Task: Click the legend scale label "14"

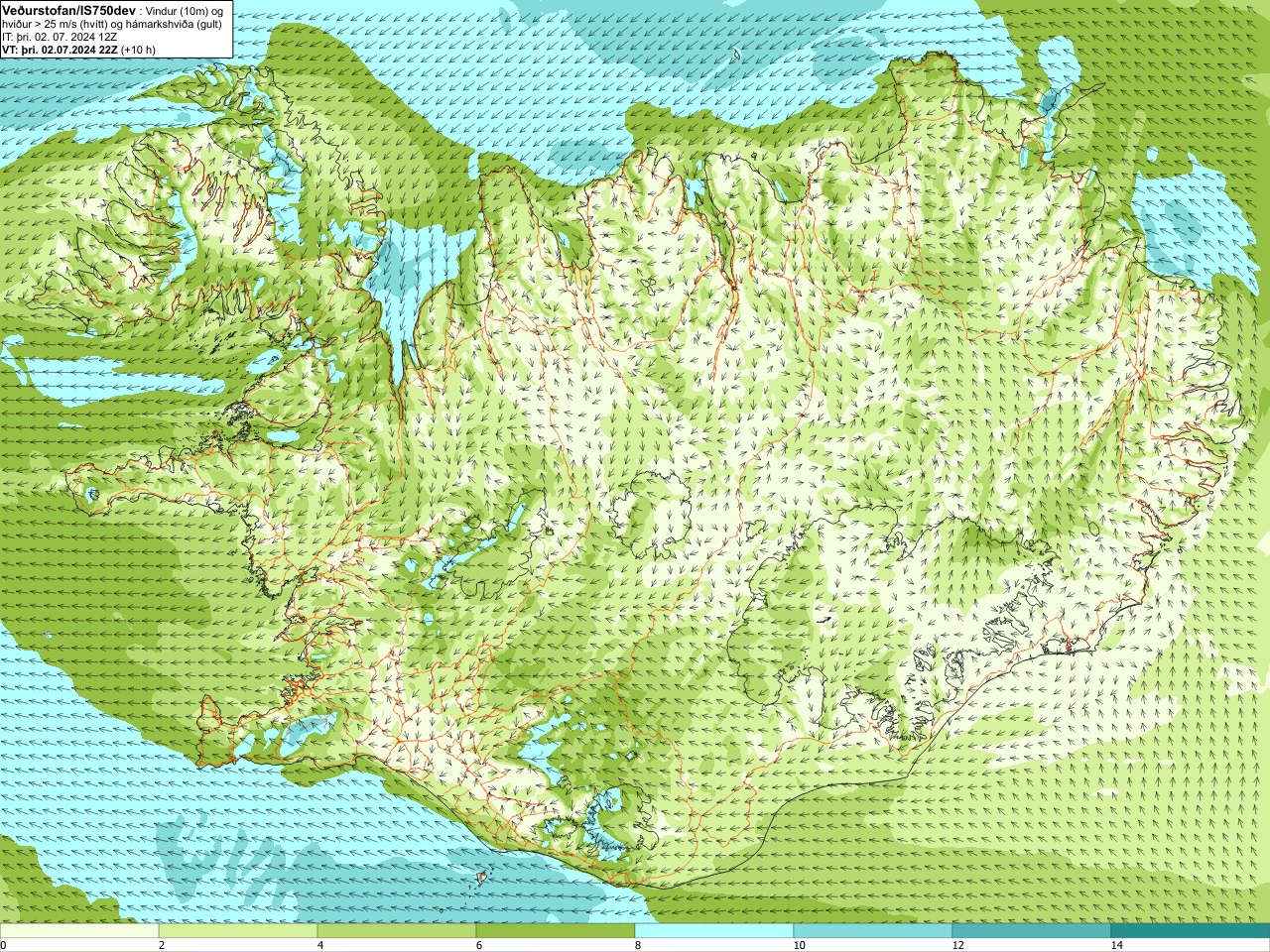Action: [x=1116, y=945]
